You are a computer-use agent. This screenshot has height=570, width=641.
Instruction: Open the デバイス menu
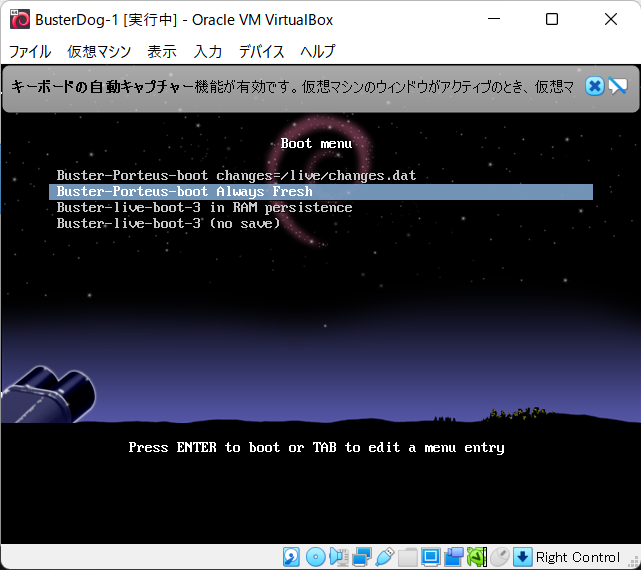pyautogui.click(x=261, y=52)
